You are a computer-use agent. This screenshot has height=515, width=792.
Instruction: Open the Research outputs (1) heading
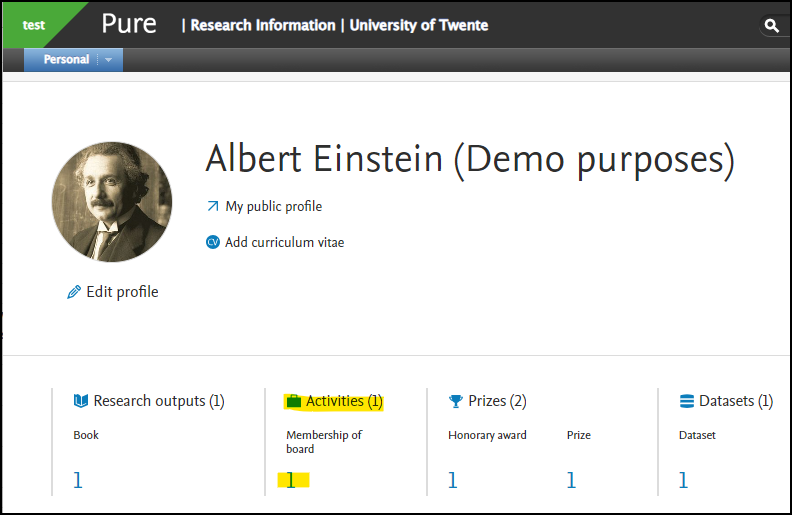coord(159,401)
